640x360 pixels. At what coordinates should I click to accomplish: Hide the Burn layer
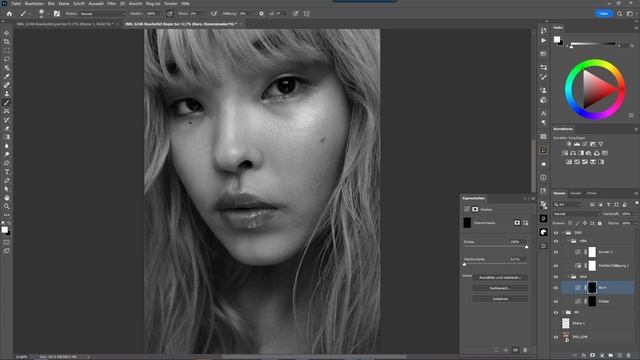556,287
